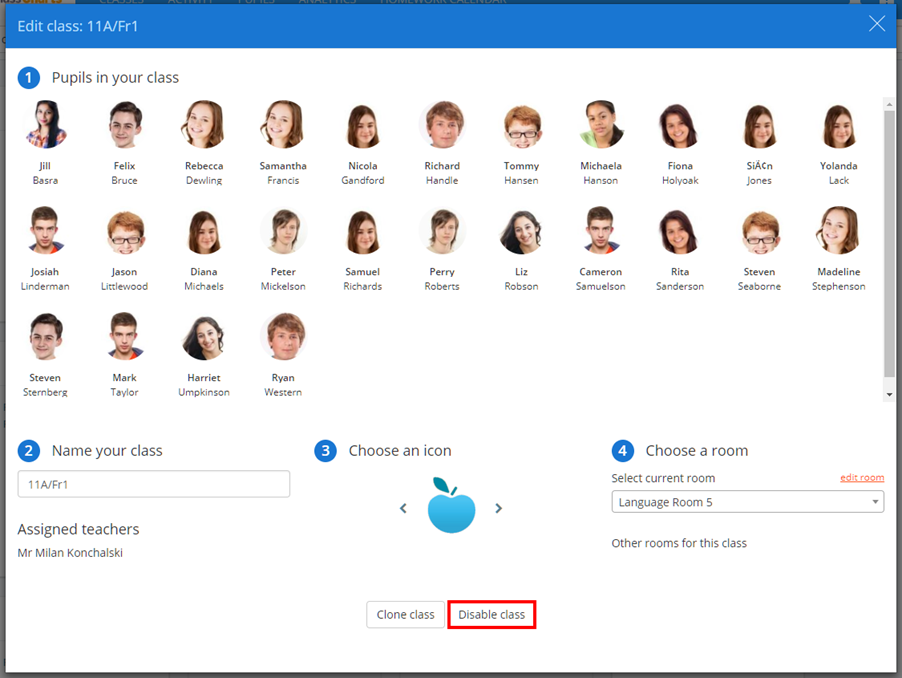Click the Clone class button

(405, 615)
